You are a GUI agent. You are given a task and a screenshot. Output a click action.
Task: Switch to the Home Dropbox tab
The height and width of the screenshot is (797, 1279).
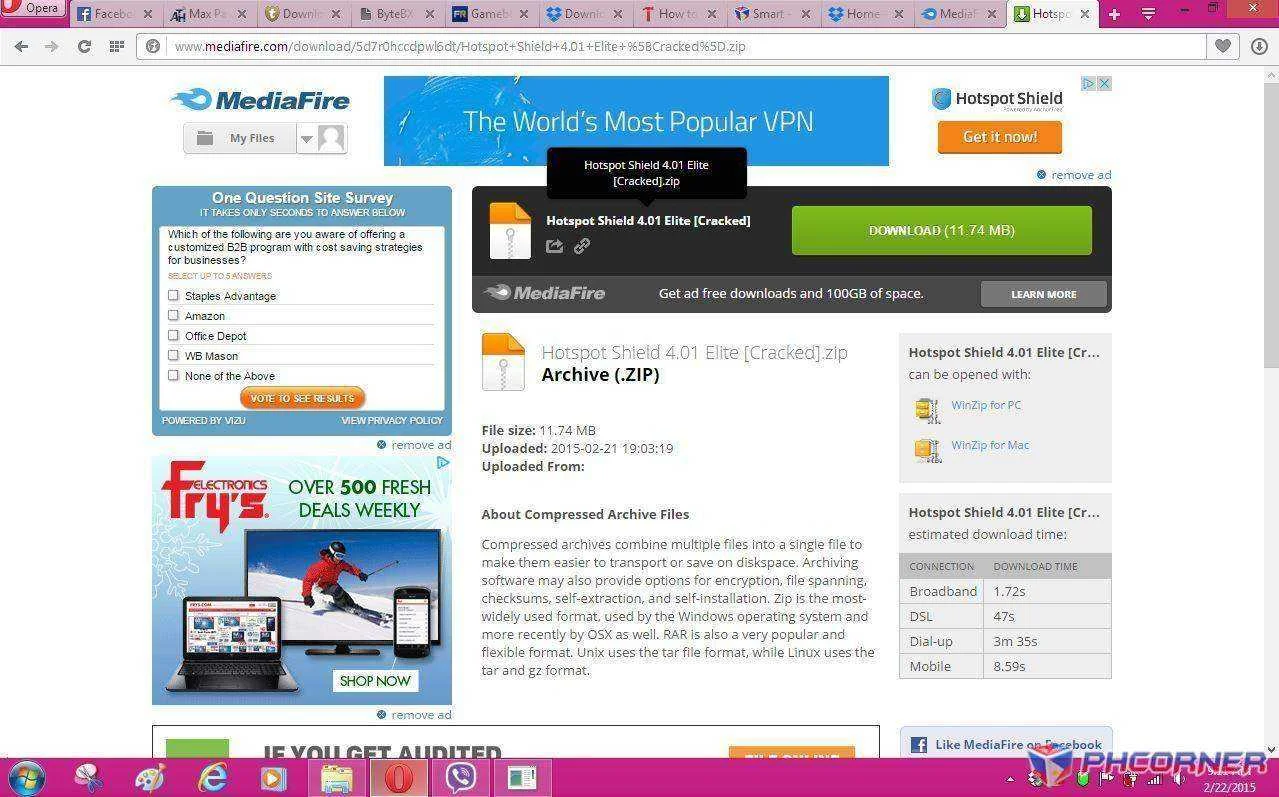pos(867,14)
